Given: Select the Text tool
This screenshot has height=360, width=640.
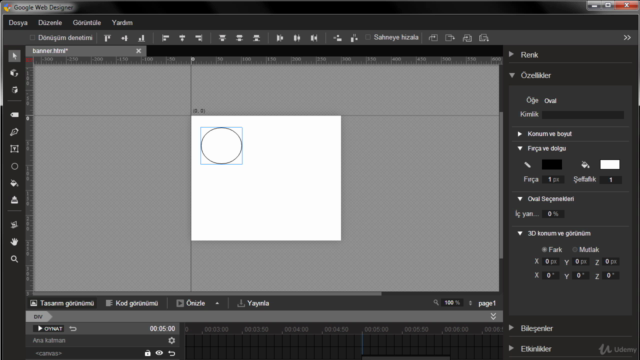Looking at the screenshot, I should (x=14, y=149).
